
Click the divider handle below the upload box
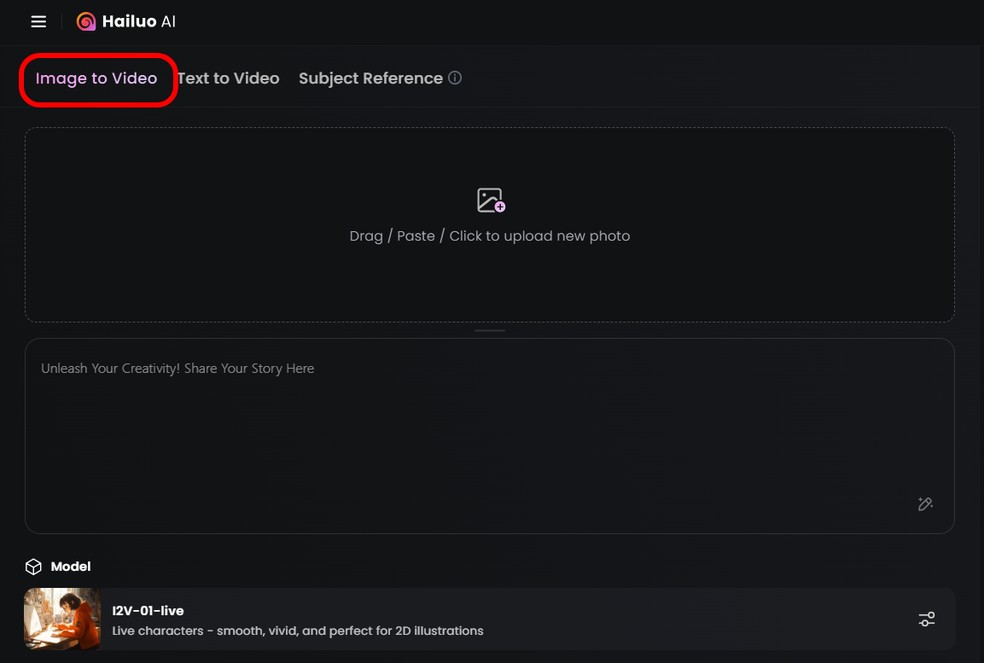tap(490, 330)
